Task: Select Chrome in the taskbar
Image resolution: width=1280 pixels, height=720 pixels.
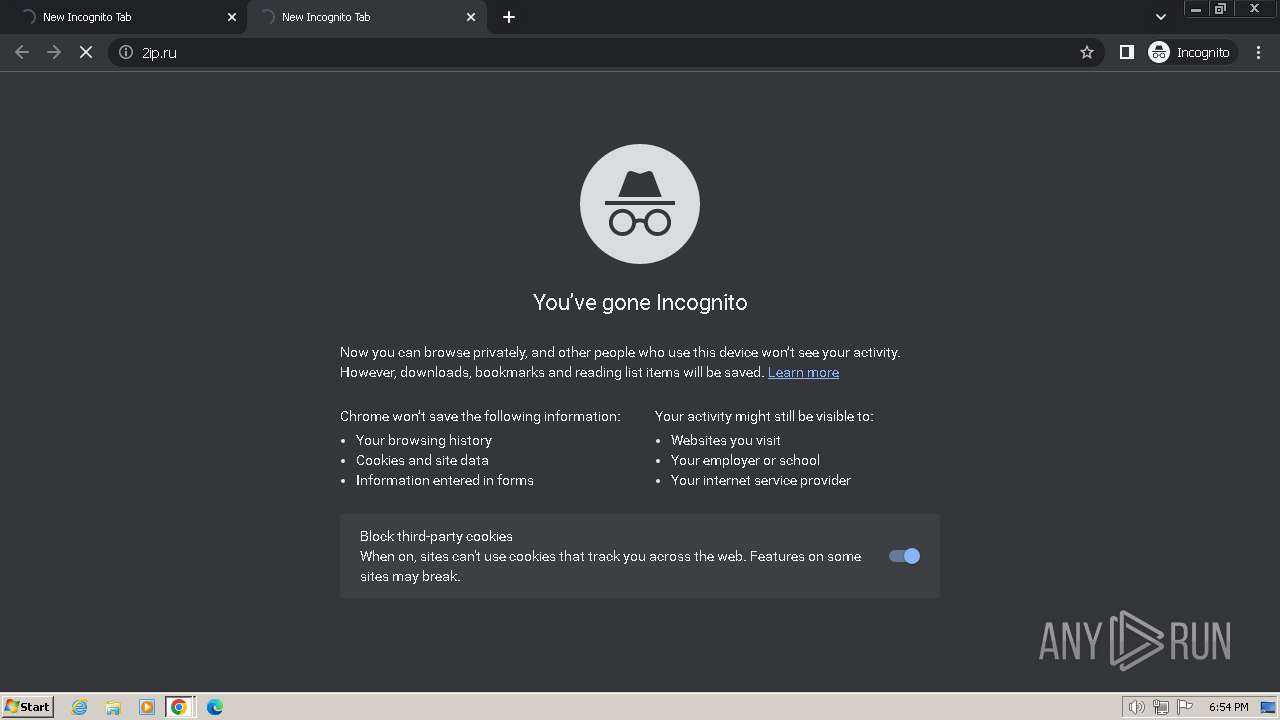Action: coord(179,707)
